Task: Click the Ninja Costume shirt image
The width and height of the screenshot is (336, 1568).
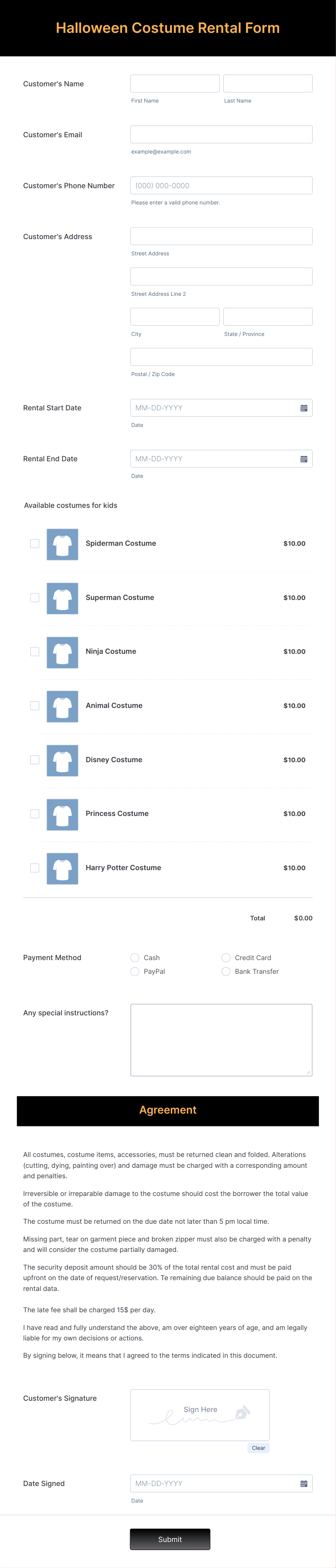Action: pyautogui.click(x=62, y=652)
